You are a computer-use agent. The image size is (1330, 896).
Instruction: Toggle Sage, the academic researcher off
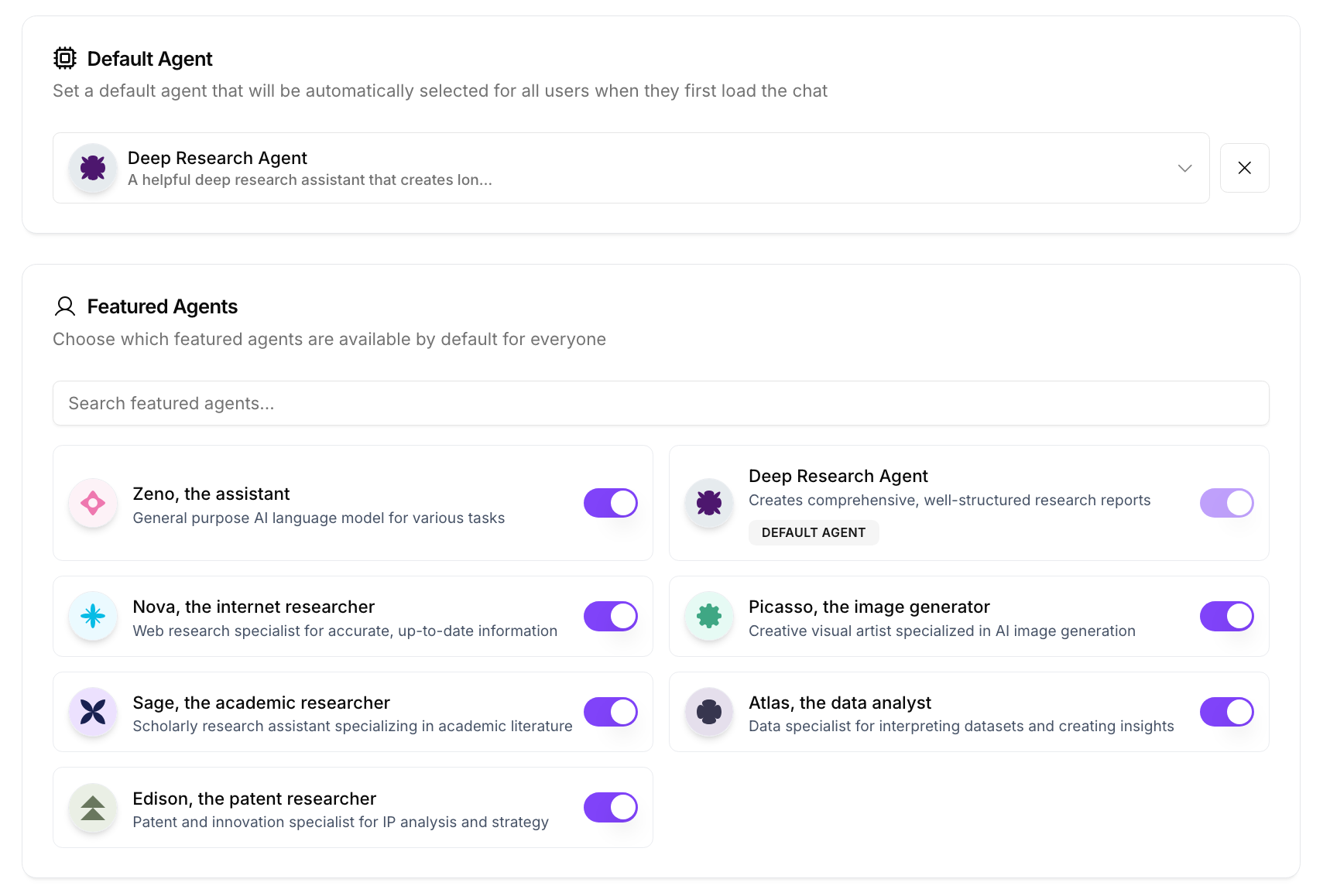click(610, 712)
